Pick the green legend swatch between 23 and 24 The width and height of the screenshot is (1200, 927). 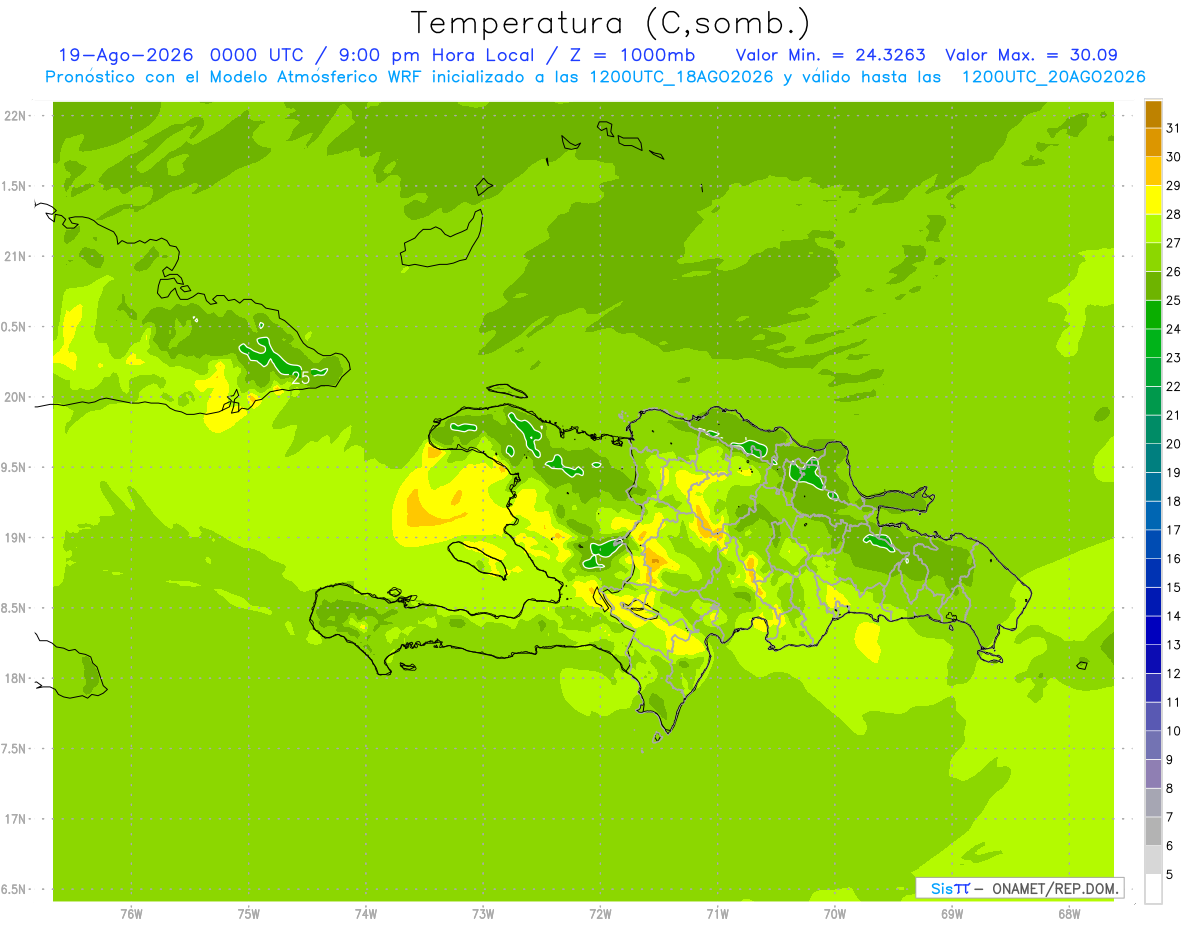[1153, 343]
